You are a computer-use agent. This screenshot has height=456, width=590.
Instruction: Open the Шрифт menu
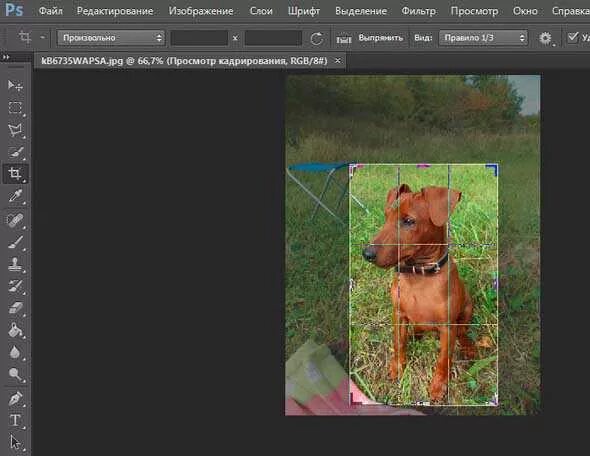coord(304,11)
